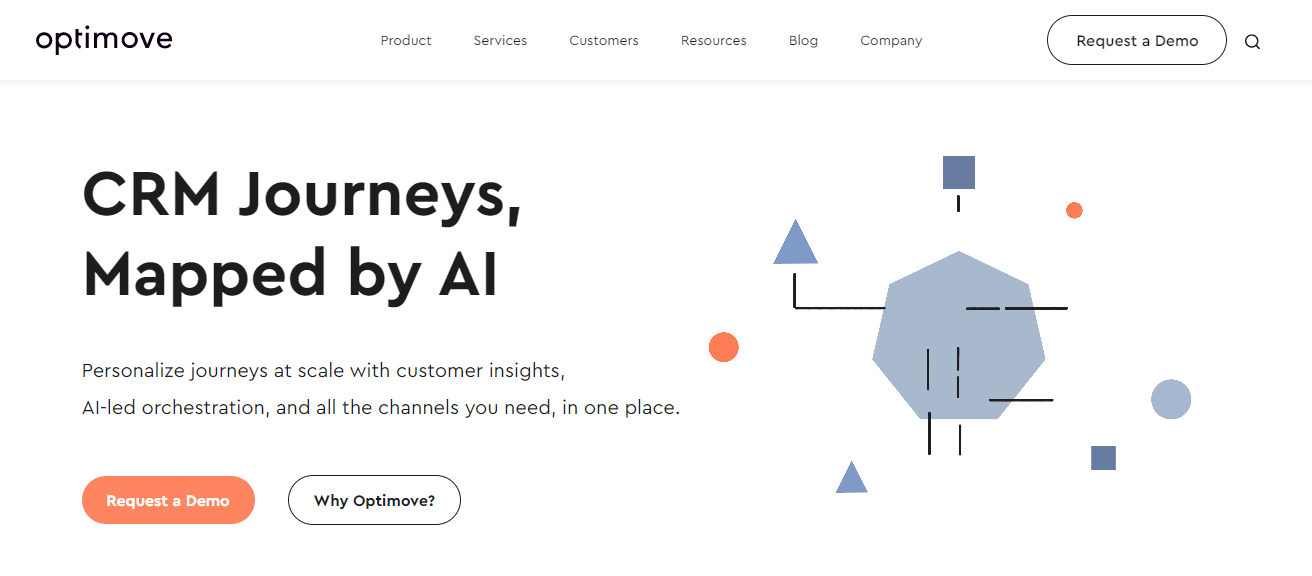Image resolution: width=1312 pixels, height=576 pixels.
Task: Click the small blue triangle below the heptagon
Action: click(x=851, y=479)
